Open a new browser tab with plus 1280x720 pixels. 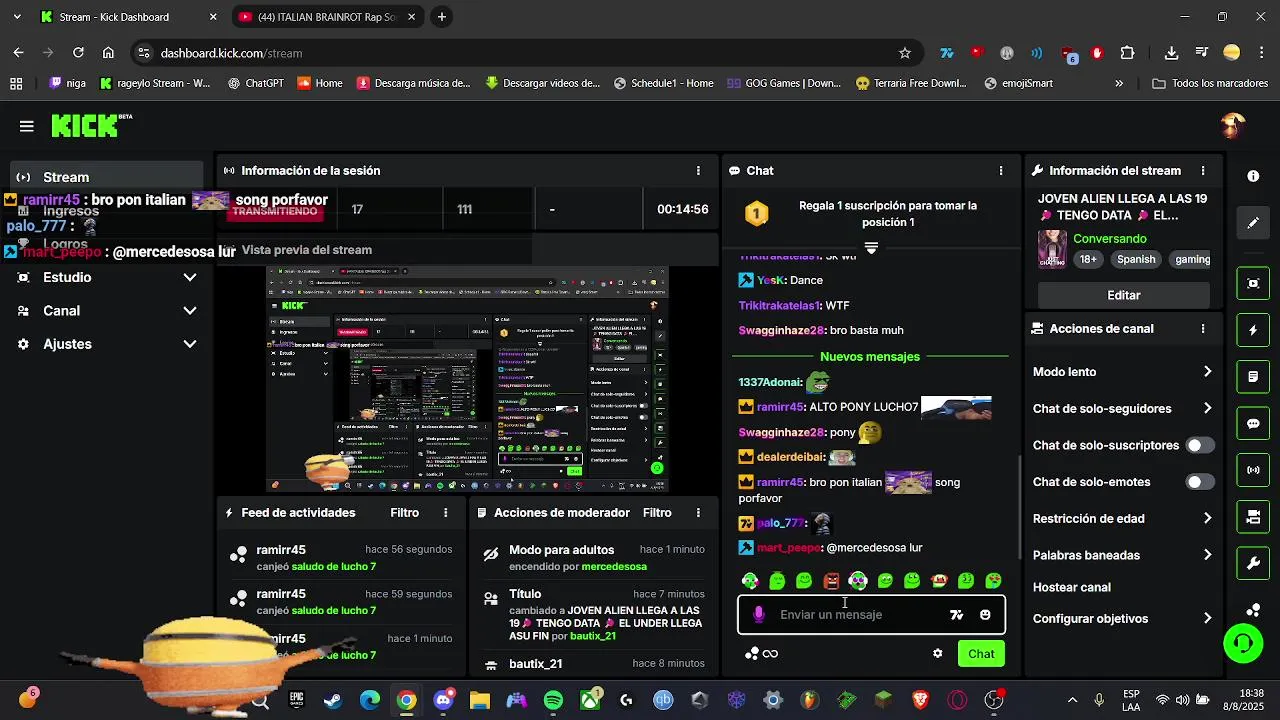click(x=442, y=17)
